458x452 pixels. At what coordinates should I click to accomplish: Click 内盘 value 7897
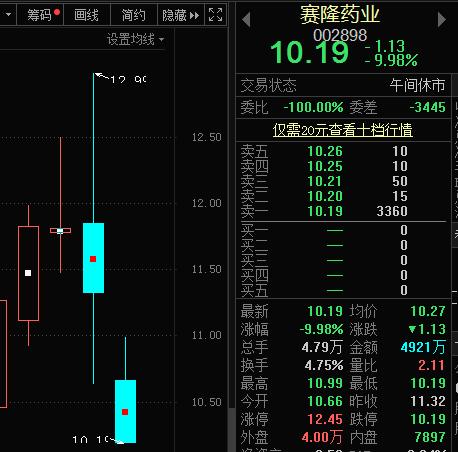pyautogui.click(x=430, y=437)
